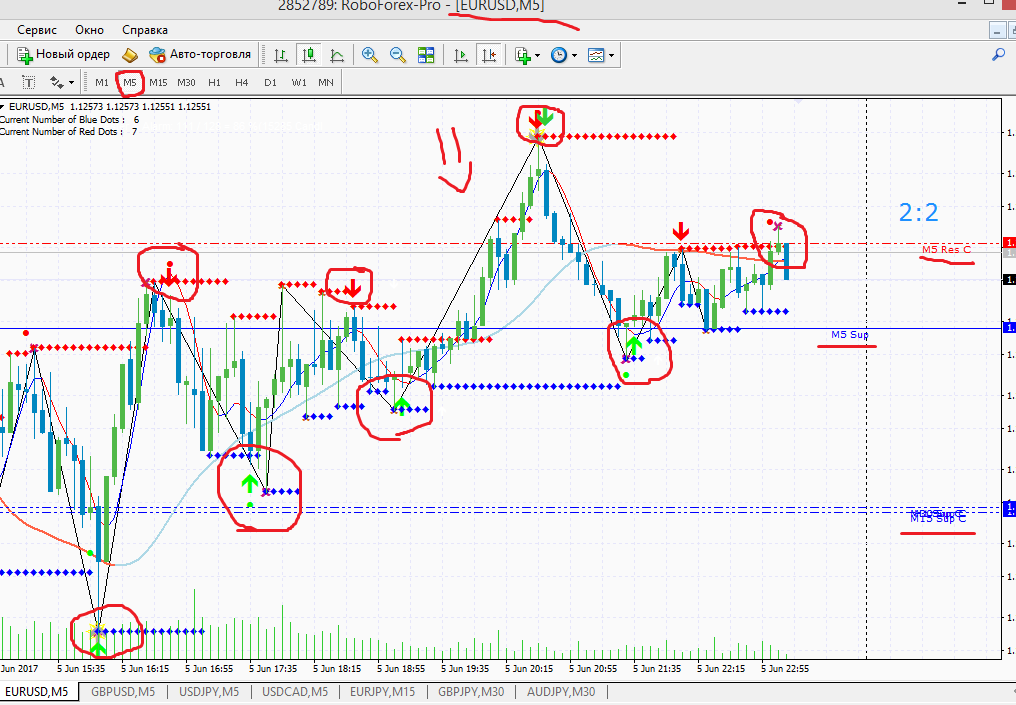The height and width of the screenshot is (705, 1016).
Task: Click the M5 Res C level label
Action: (x=947, y=249)
